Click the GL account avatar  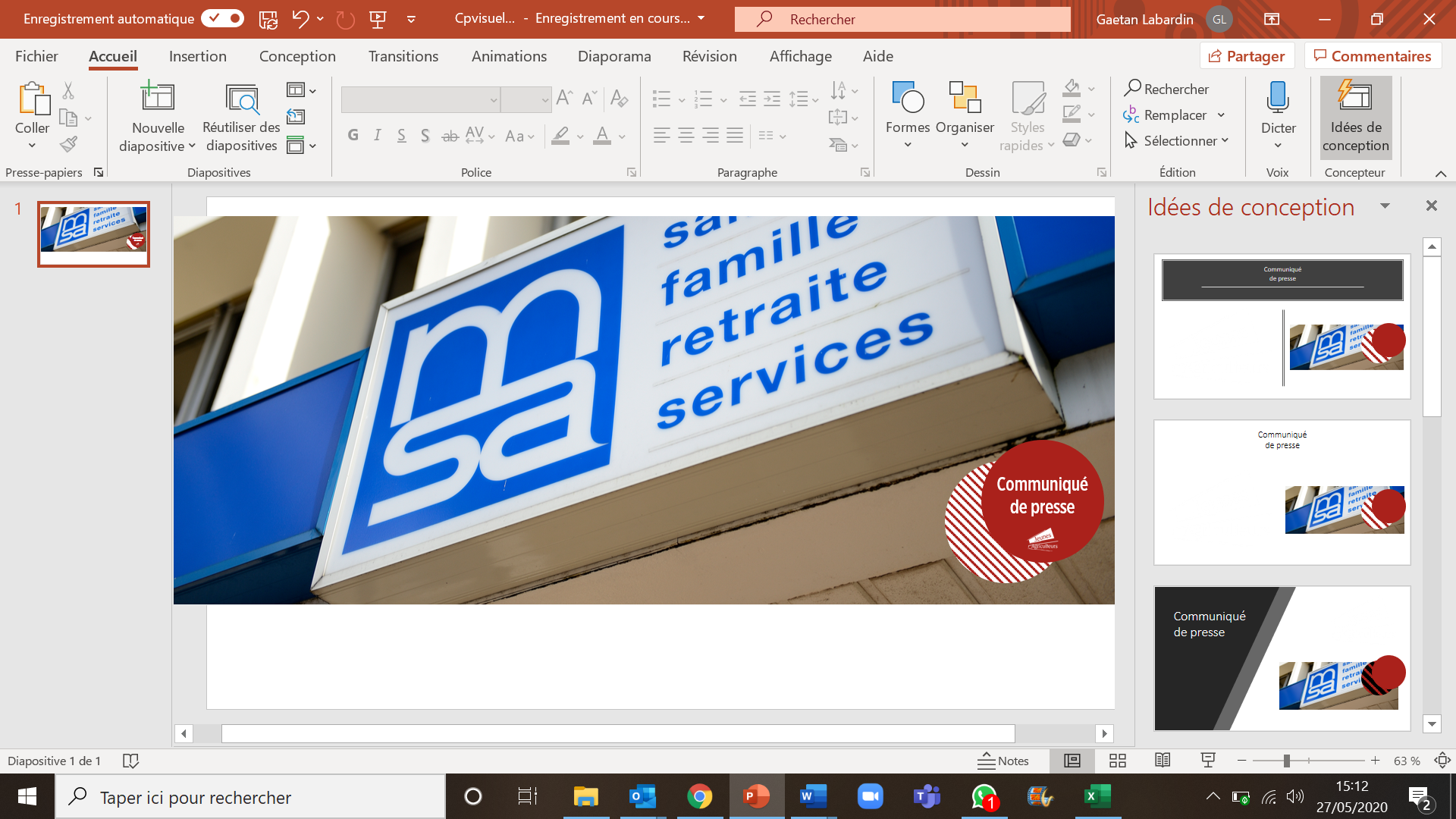click(x=1219, y=20)
